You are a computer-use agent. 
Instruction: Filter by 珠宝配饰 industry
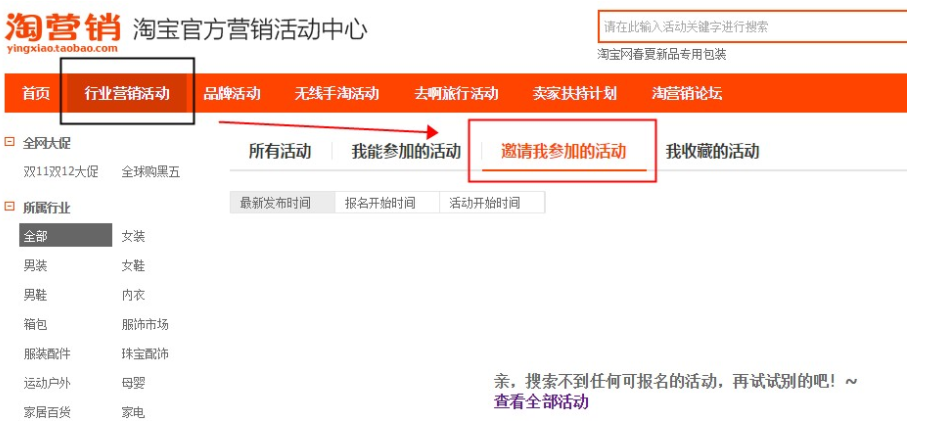(145, 354)
